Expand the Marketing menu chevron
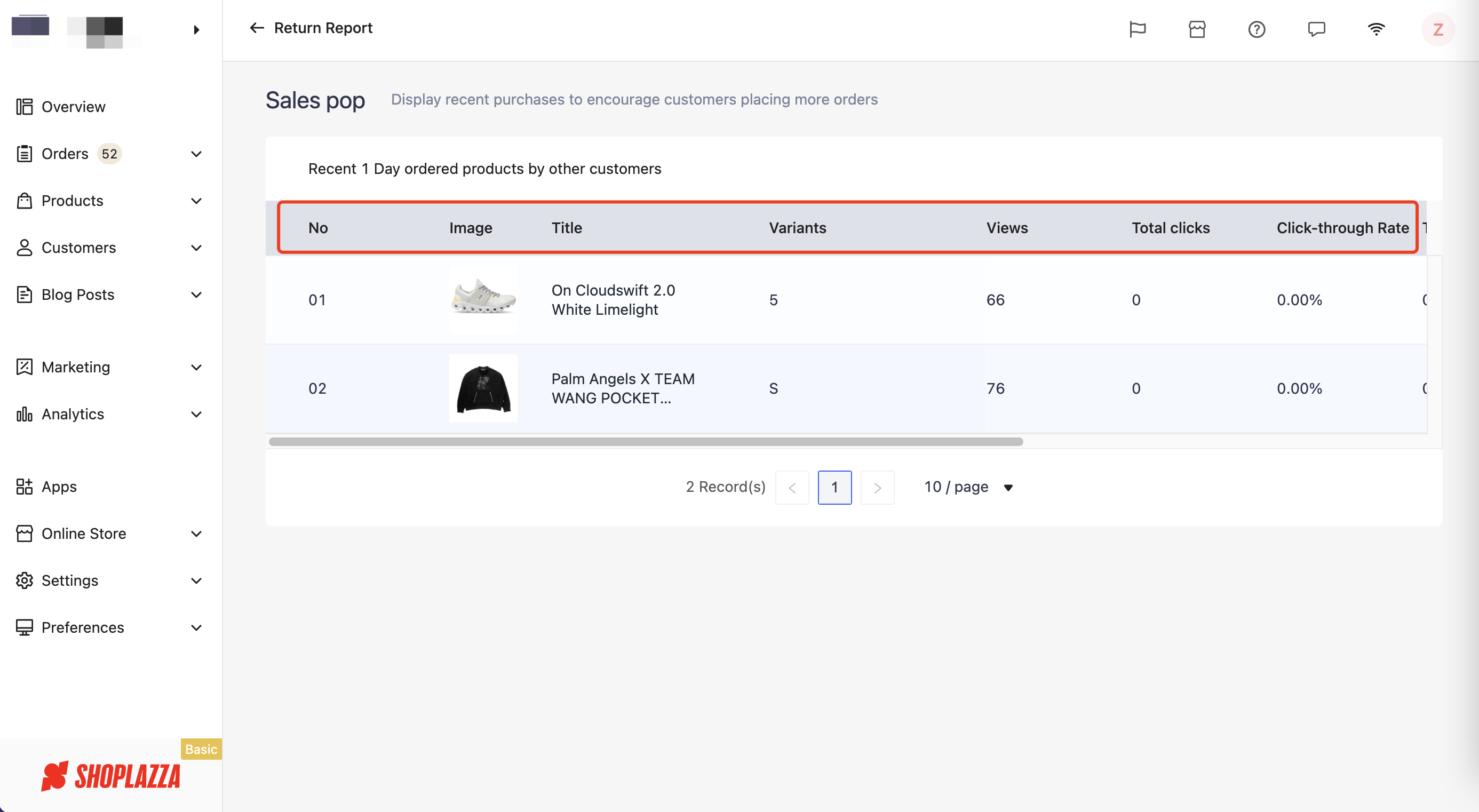Image resolution: width=1479 pixels, height=812 pixels. (196, 367)
